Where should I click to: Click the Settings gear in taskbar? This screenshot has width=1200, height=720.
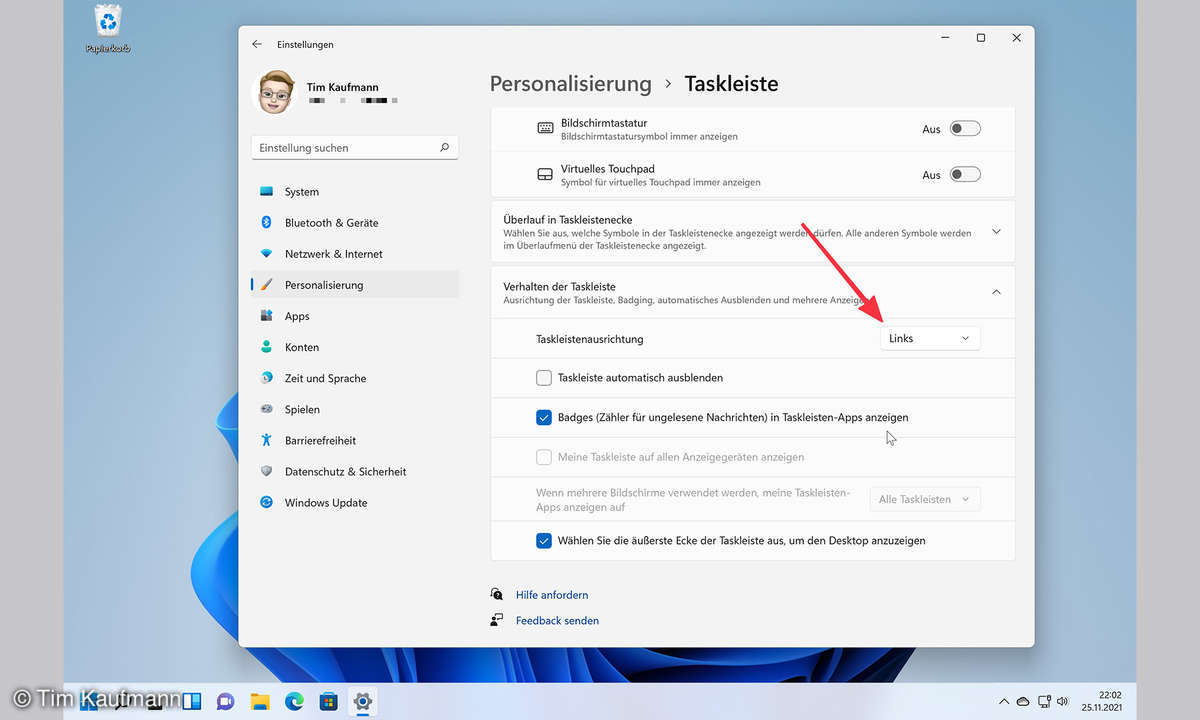click(x=362, y=701)
